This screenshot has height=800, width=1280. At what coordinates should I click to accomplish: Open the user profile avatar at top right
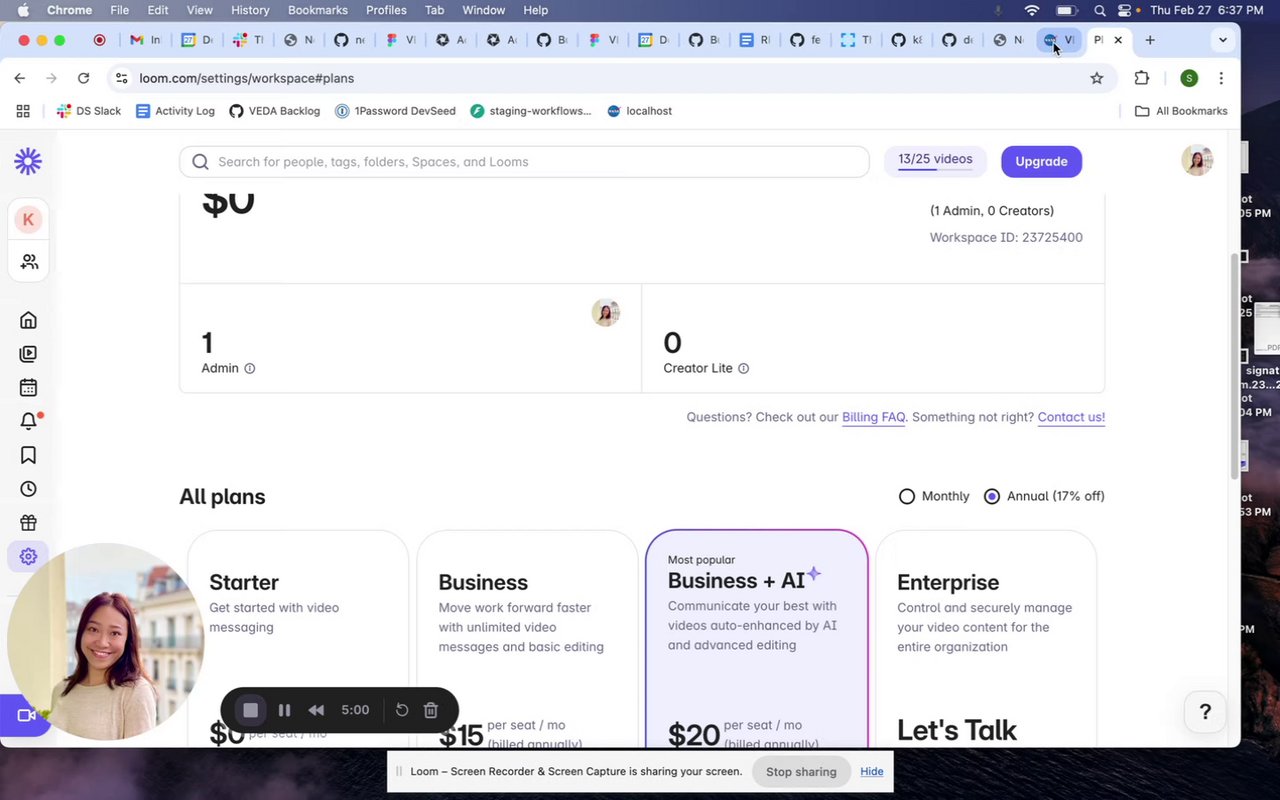1197,160
